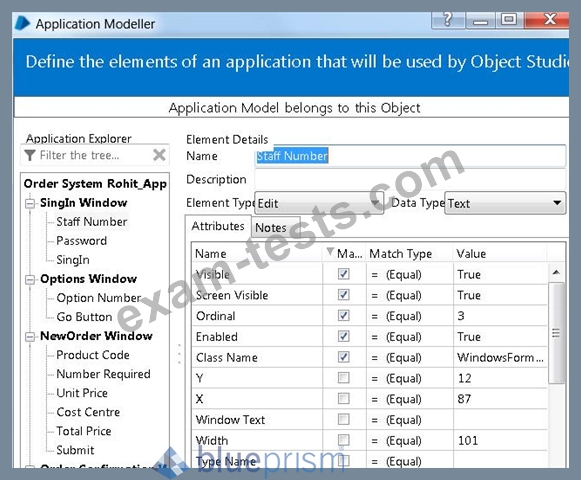This screenshot has height=480, width=581.
Task: Click the attributes list scroll up arrow
Action: pyautogui.click(x=556, y=272)
